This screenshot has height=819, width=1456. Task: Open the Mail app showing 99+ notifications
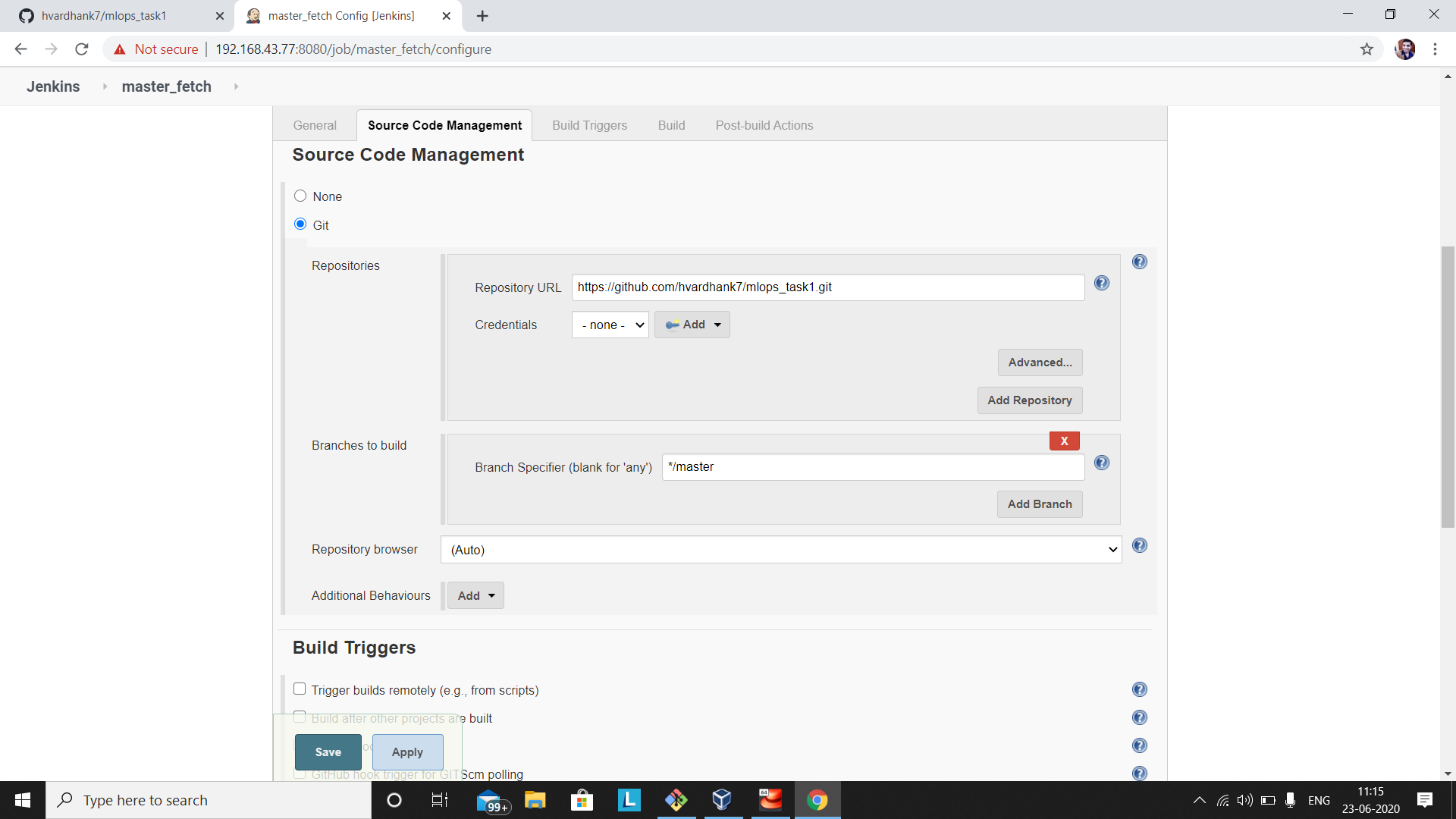[x=488, y=800]
